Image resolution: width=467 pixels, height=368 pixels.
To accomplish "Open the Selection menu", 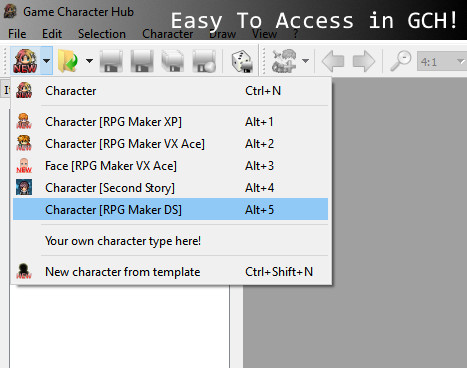I will click(102, 34).
